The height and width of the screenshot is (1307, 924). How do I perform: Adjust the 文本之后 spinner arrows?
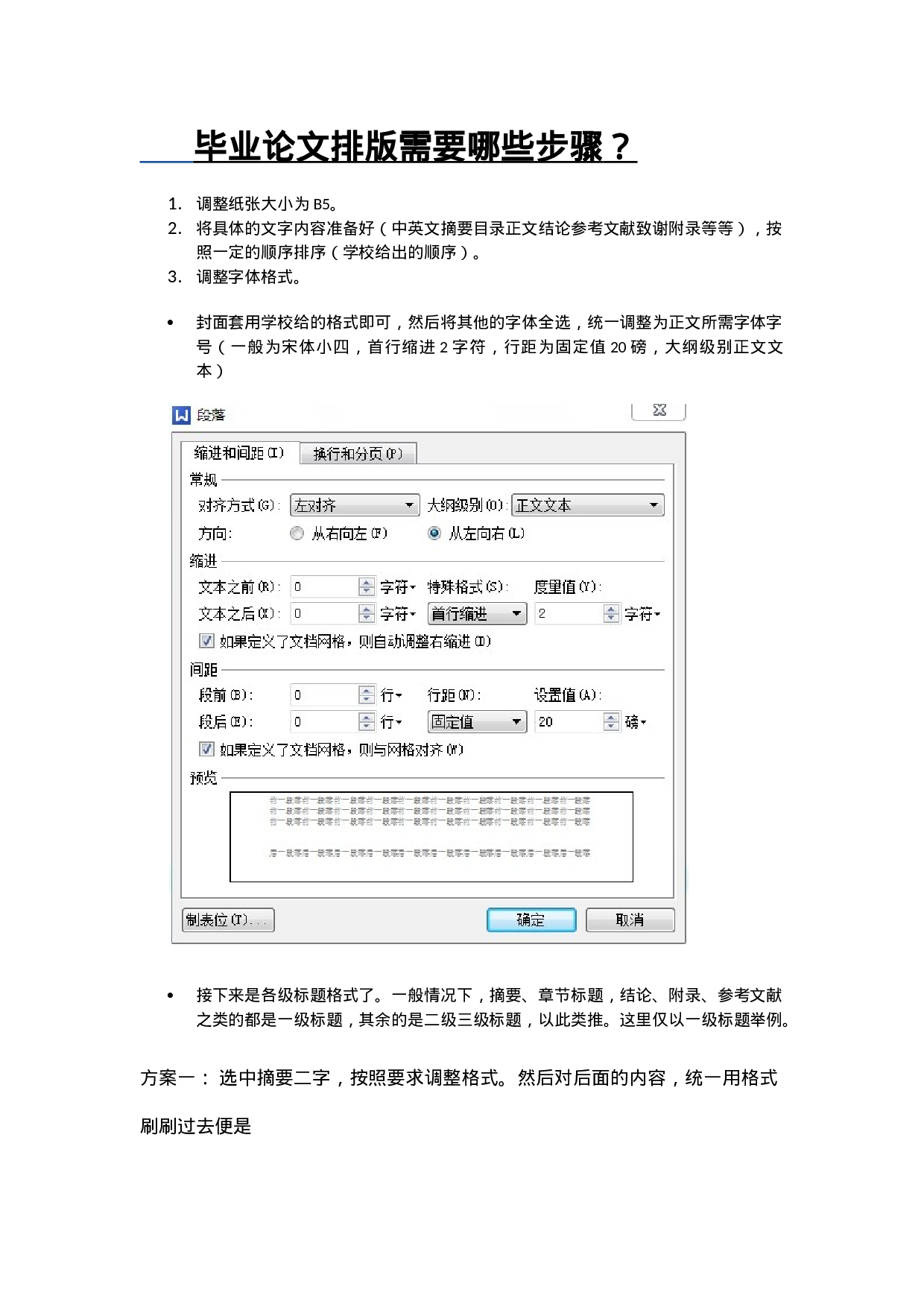[366, 614]
